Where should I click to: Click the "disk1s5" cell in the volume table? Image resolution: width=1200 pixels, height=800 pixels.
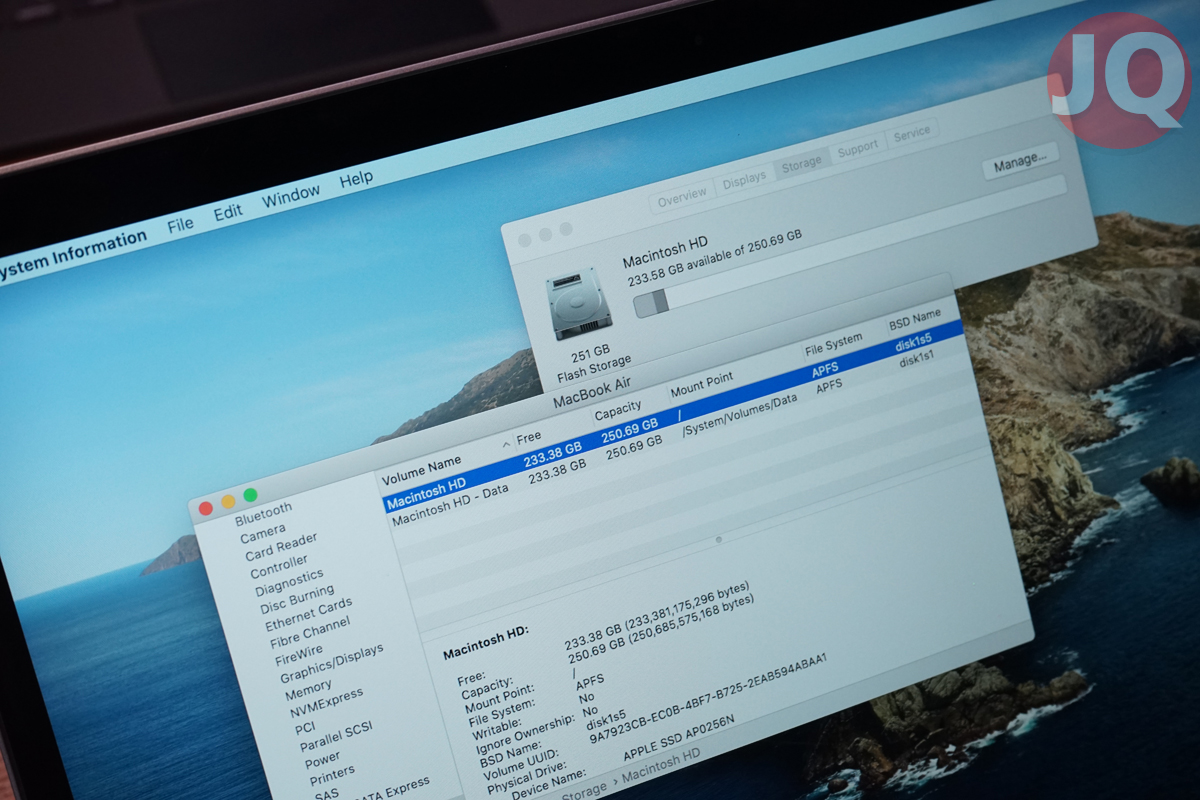point(914,341)
